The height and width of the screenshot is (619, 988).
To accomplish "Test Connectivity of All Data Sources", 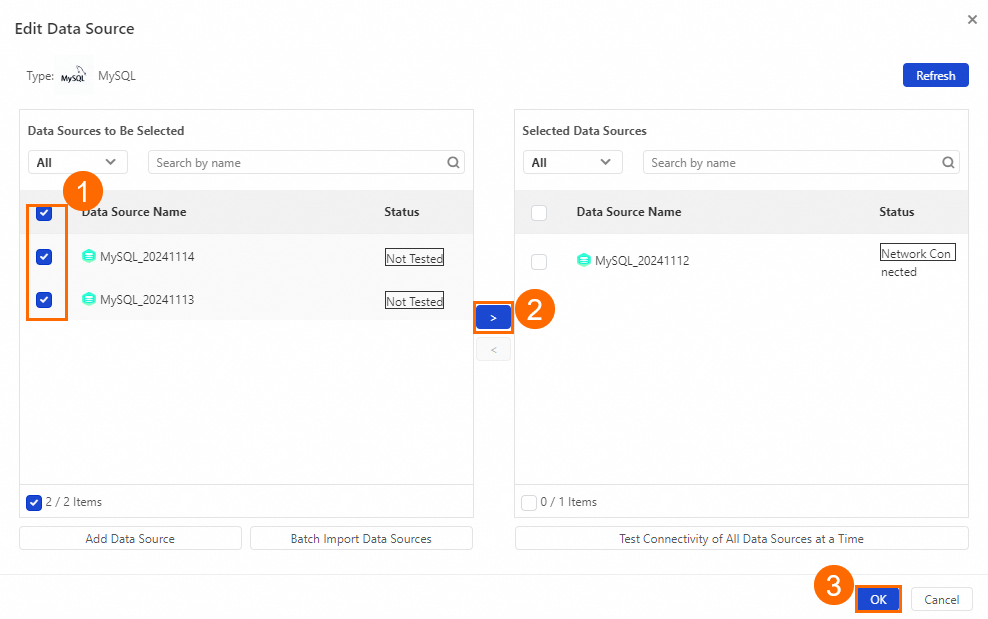I will [x=741, y=539].
